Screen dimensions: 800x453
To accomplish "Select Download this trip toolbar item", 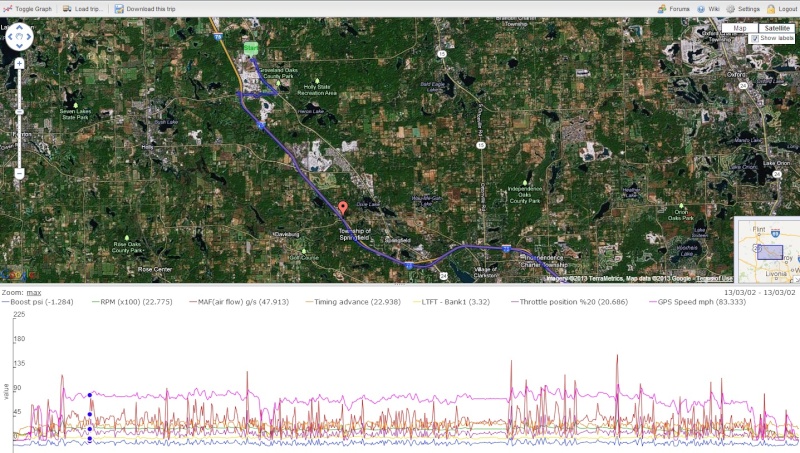I will coord(145,9).
